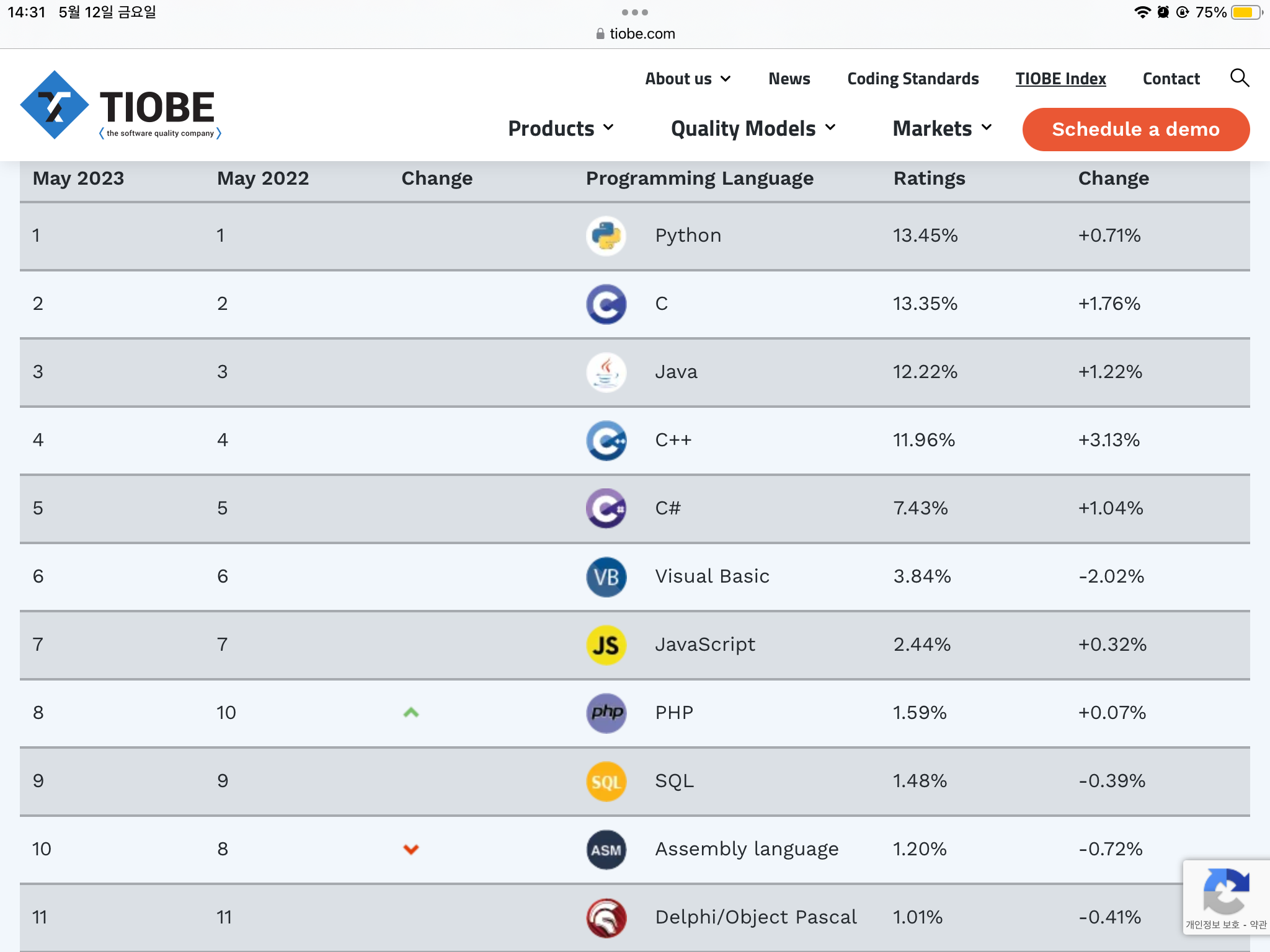Click the 2.44% rating for JavaScript

pyautogui.click(x=922, y=645)
